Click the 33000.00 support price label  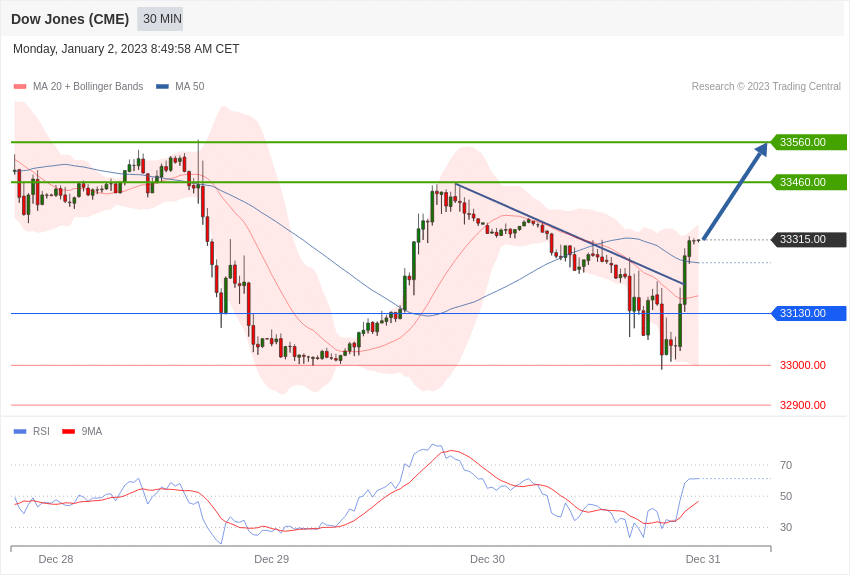click(x=803, y=365)
